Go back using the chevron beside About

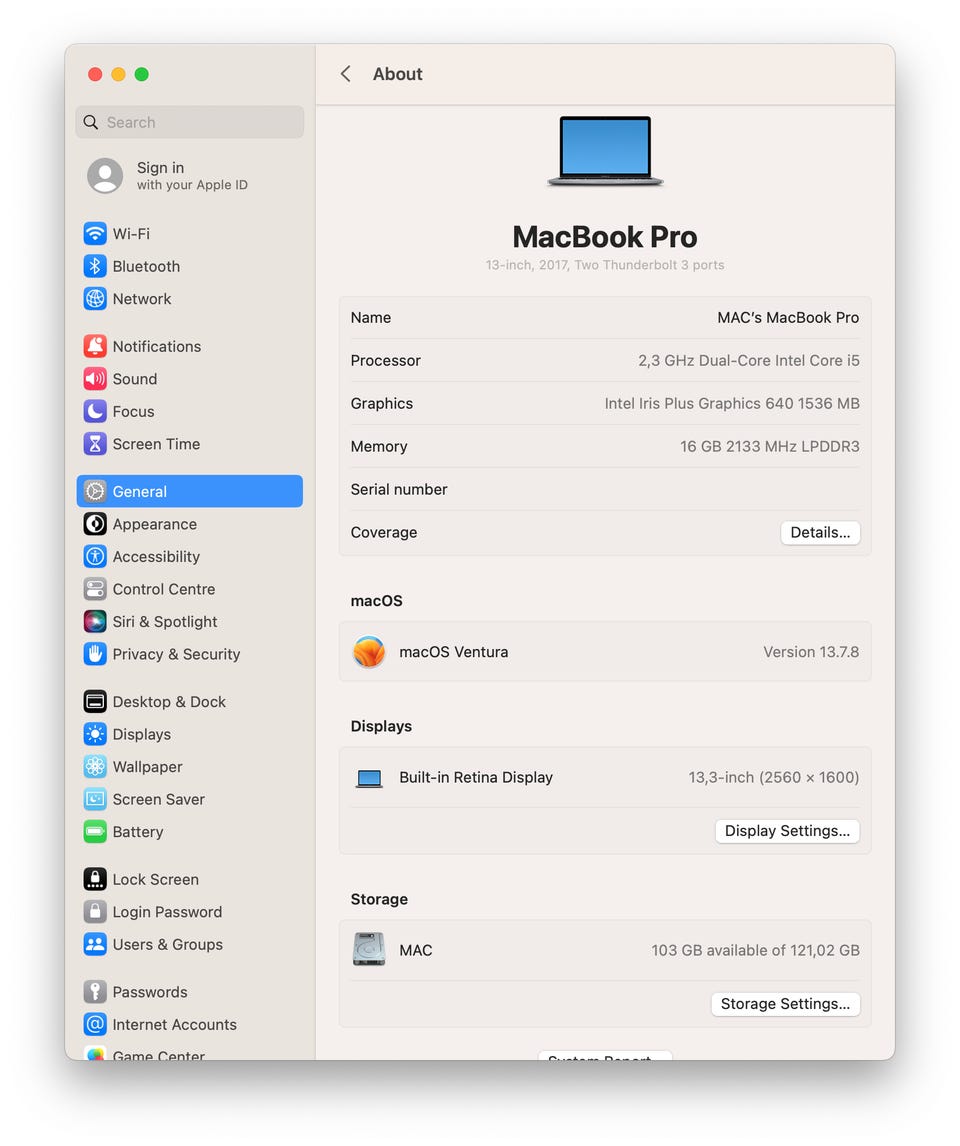click(x=346, y=74)
